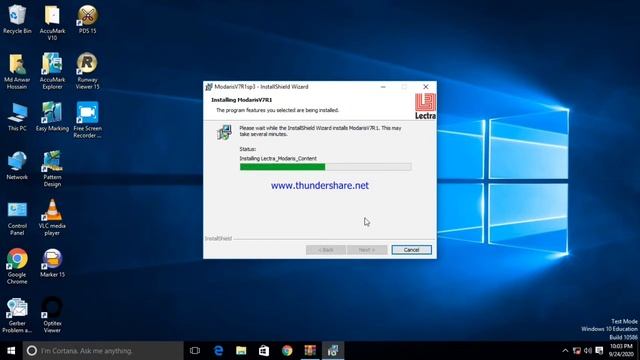
Task: Open Chrome from the taskbar
Action: click(287, 351)
